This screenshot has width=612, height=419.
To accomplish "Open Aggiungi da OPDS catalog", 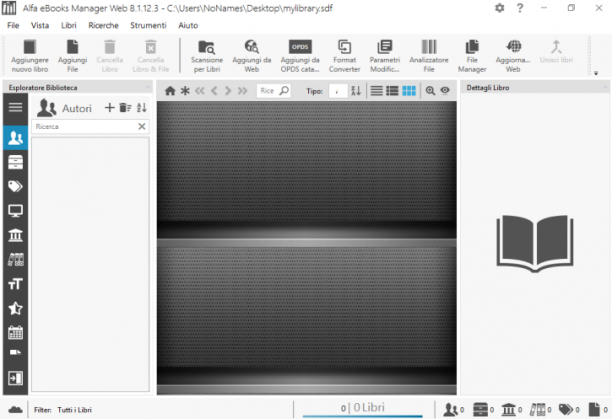I will [x=300, y=56].
